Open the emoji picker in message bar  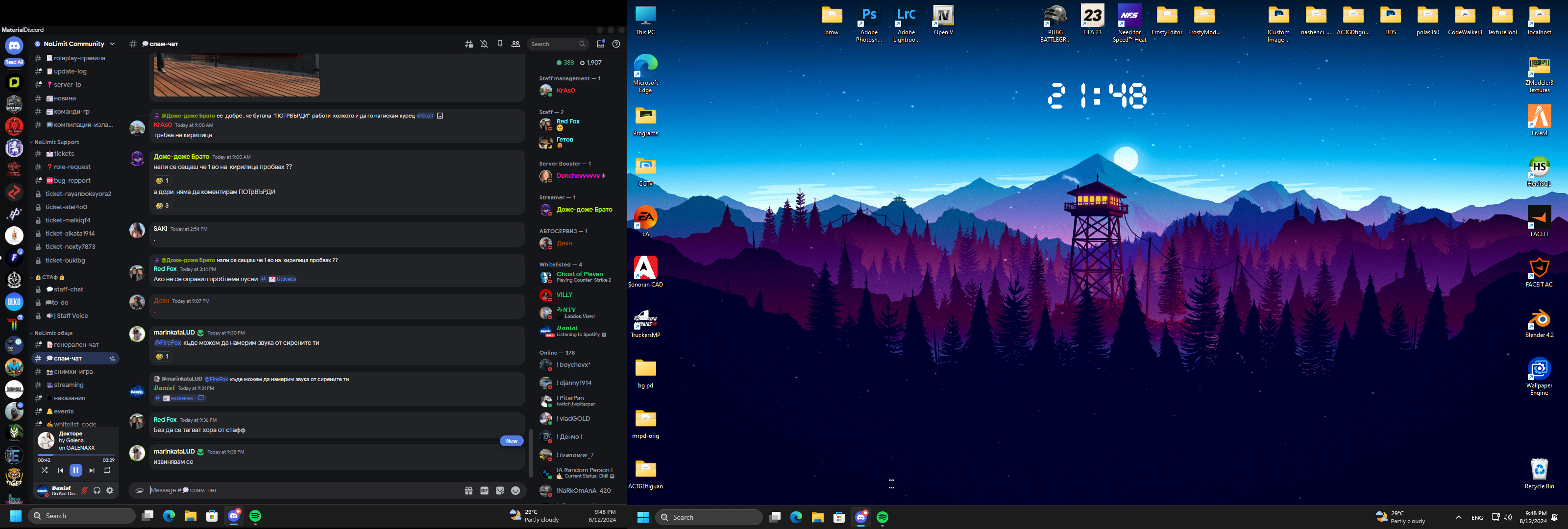tap(515, 491)
